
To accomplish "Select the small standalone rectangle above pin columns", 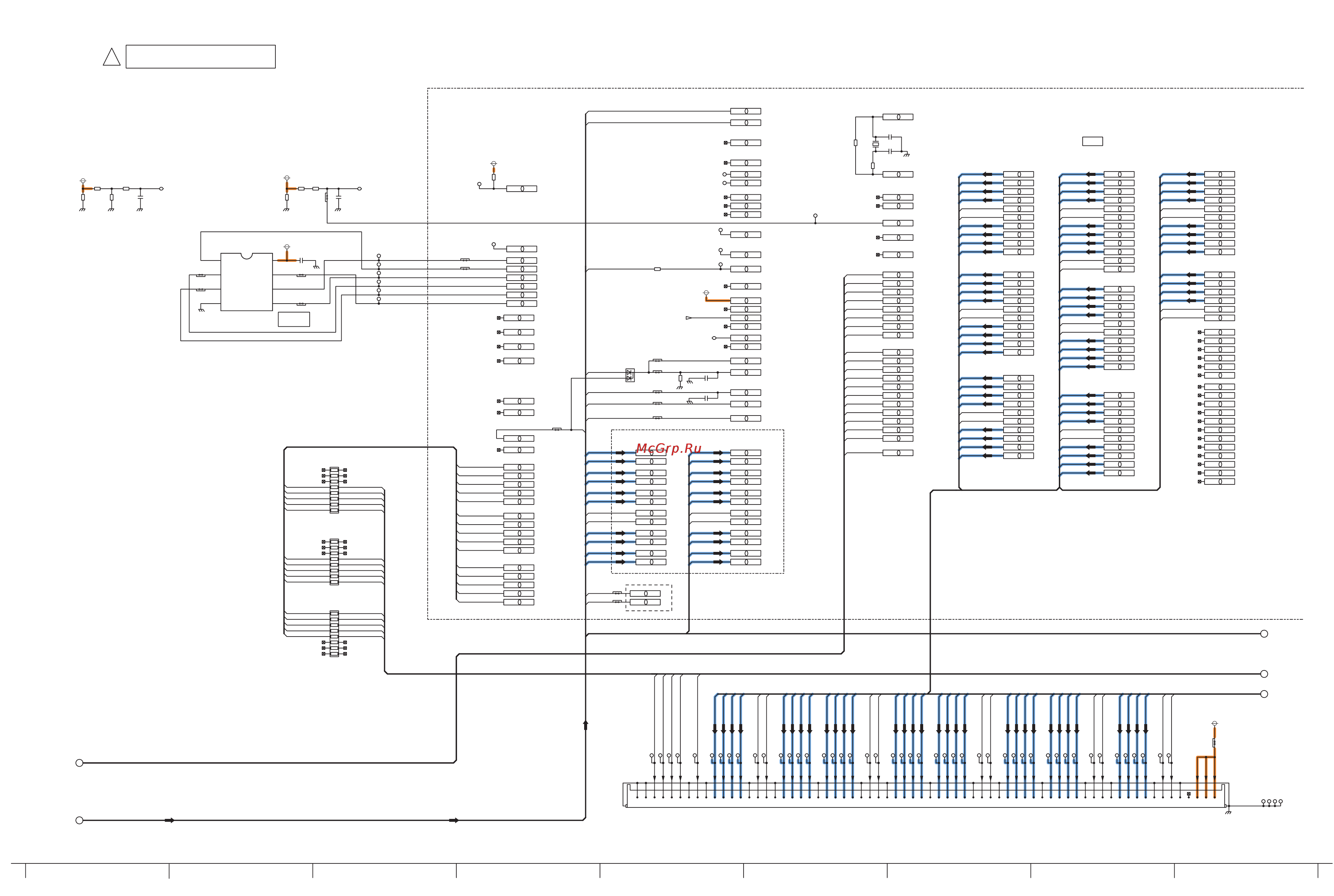I will (x=1092, y=141).
